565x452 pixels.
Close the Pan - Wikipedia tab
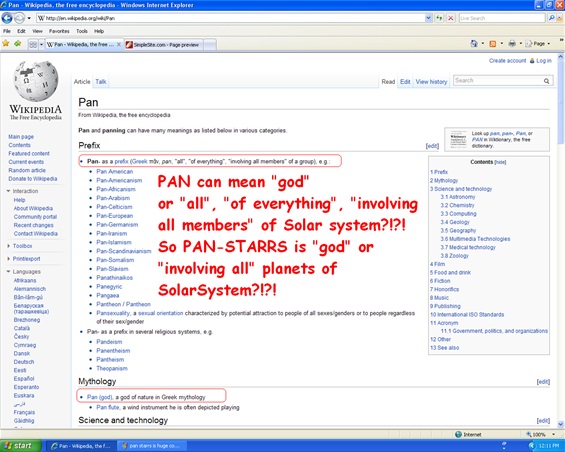[119, 44]
